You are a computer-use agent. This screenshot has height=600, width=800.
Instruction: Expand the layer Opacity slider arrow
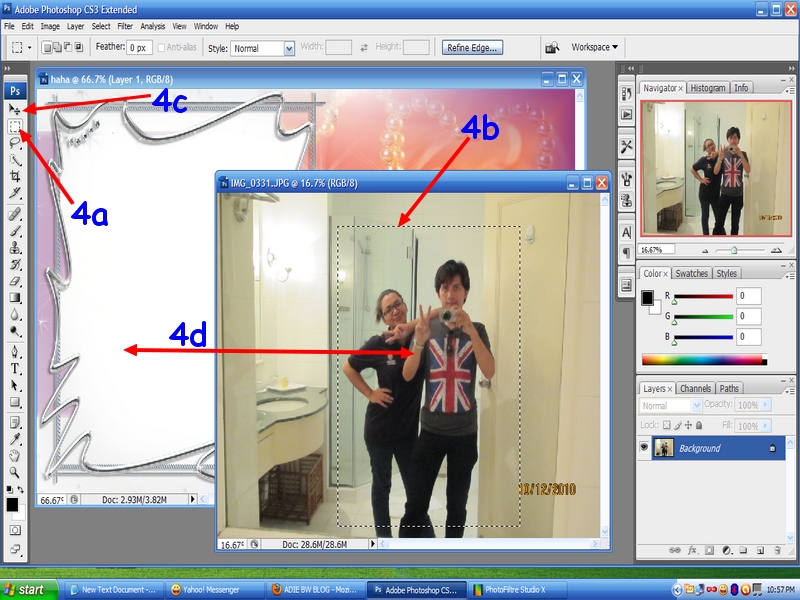pyautogui.click(x=765, y=405)
